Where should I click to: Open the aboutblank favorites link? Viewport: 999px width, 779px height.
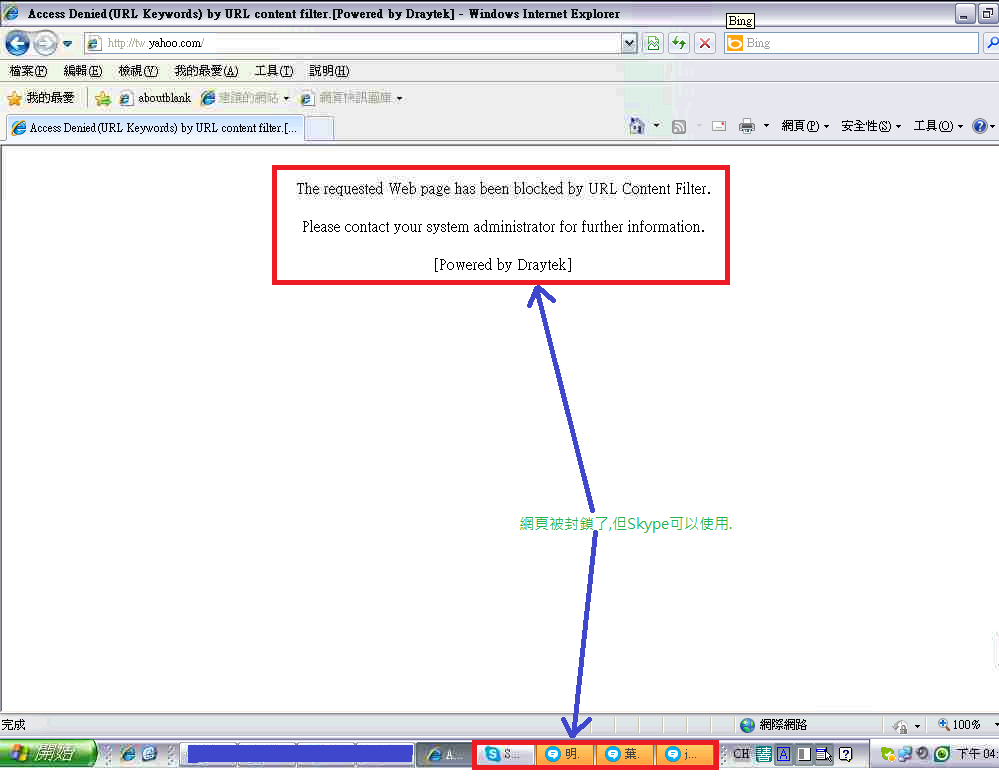[x=155, y=98]
